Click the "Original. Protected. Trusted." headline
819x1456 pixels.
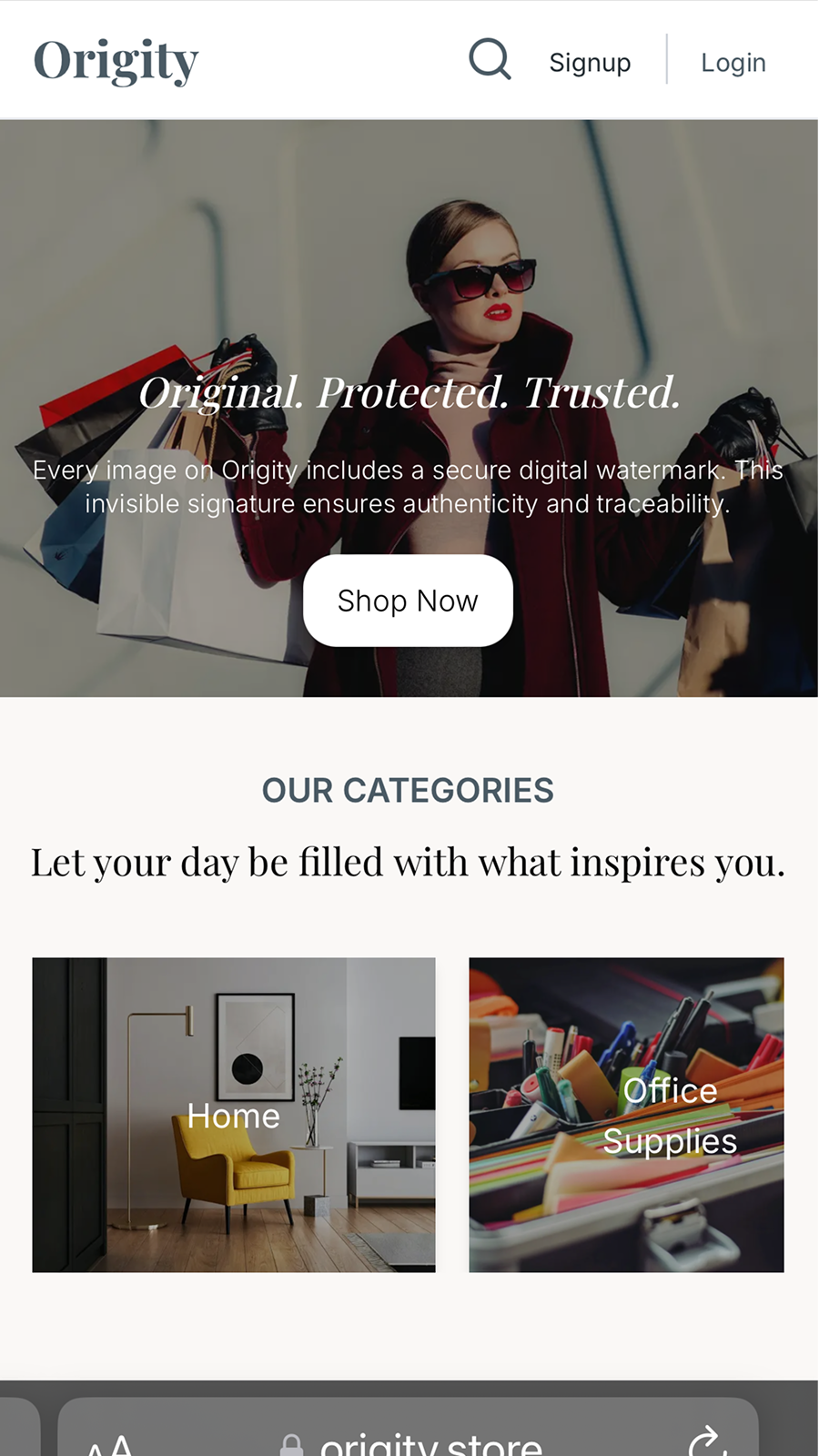(x=409, y=392)
